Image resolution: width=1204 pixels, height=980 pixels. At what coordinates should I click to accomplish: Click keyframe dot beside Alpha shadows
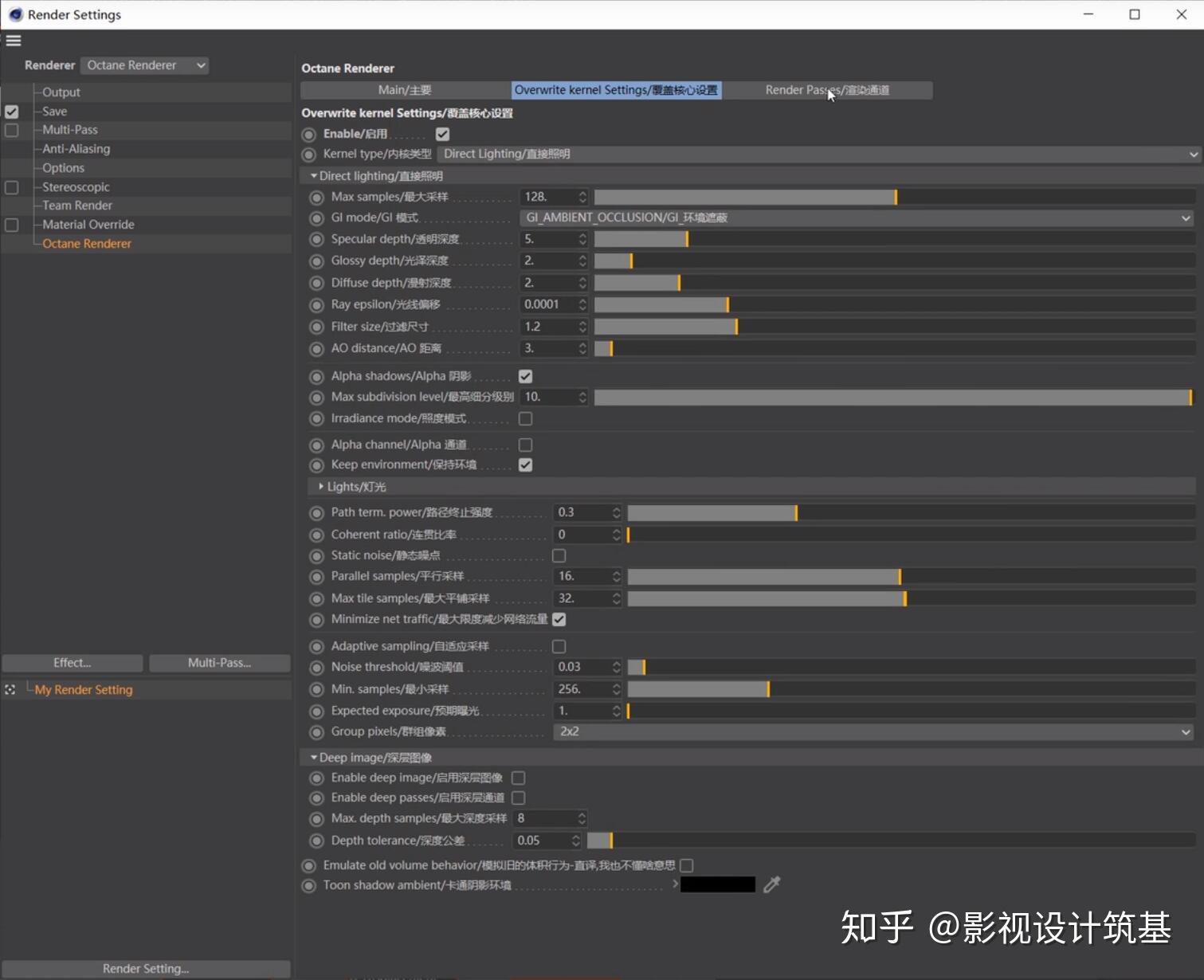coord(316,377)
